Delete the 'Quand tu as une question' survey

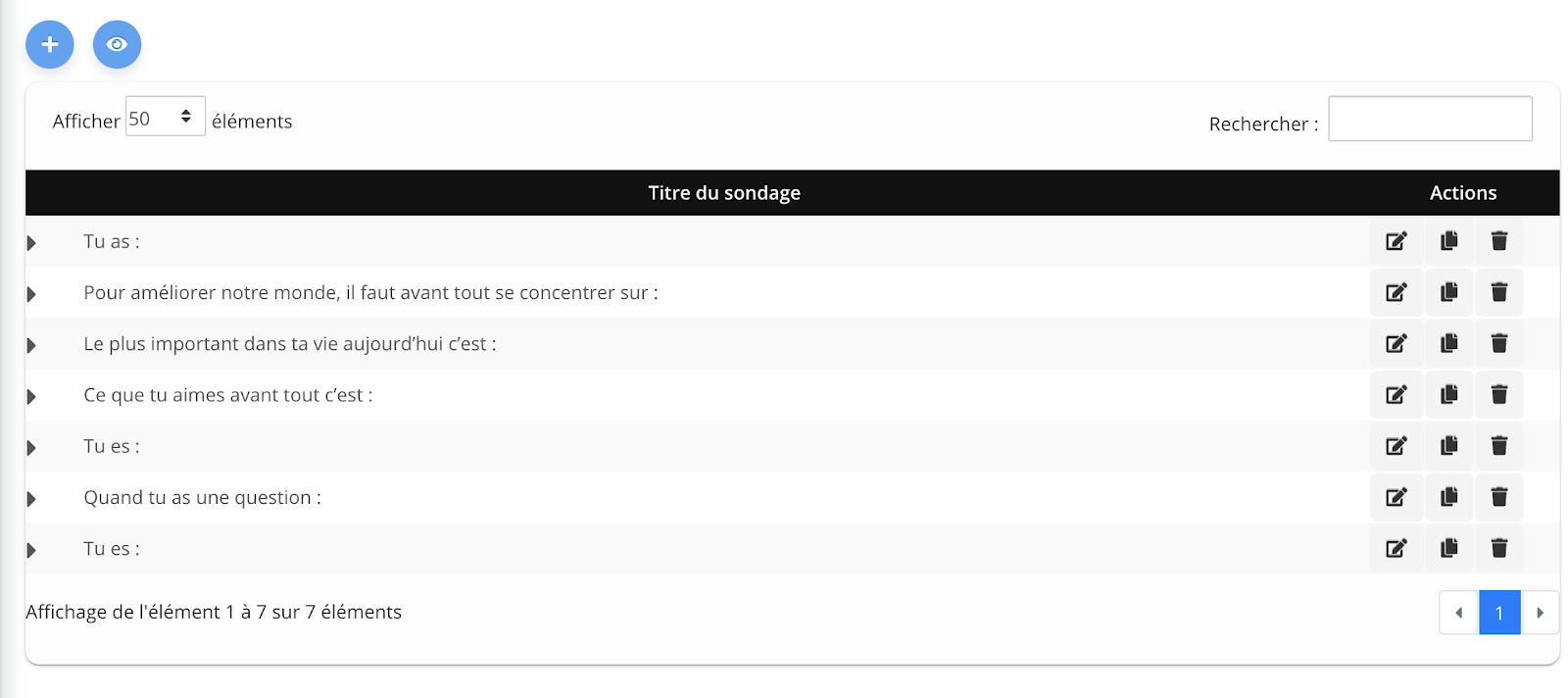[1499, 497]
